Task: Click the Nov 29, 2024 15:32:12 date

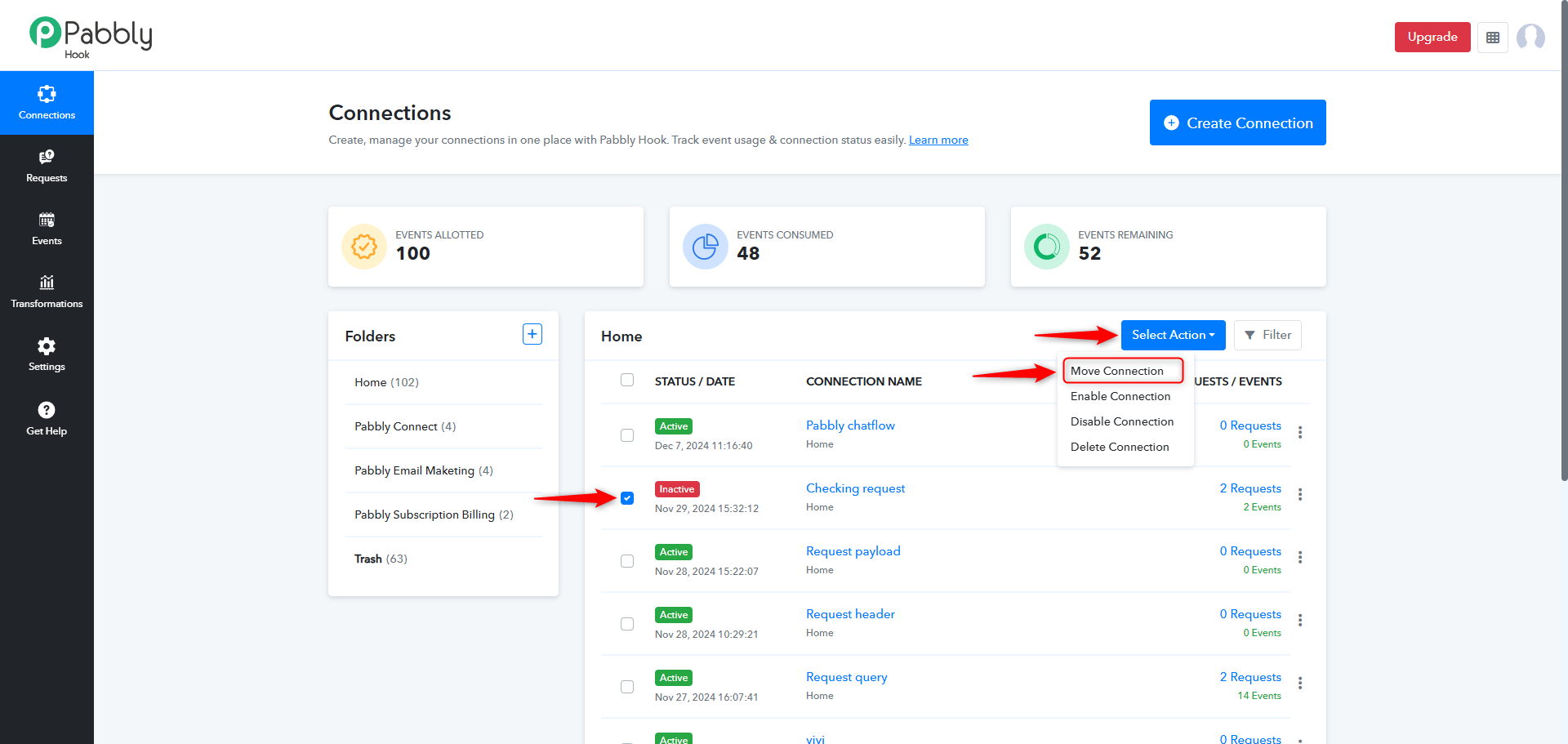Action: (706, 509)
